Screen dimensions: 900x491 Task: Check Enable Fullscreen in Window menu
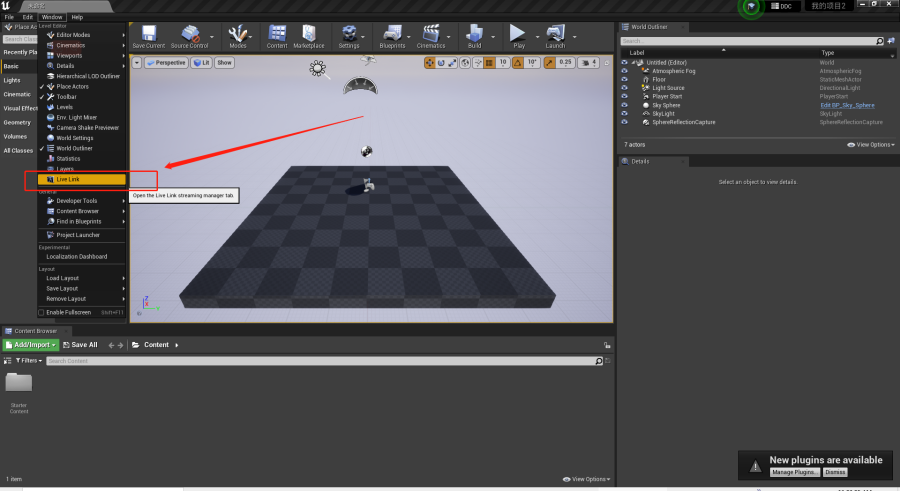tap(41, 312)
